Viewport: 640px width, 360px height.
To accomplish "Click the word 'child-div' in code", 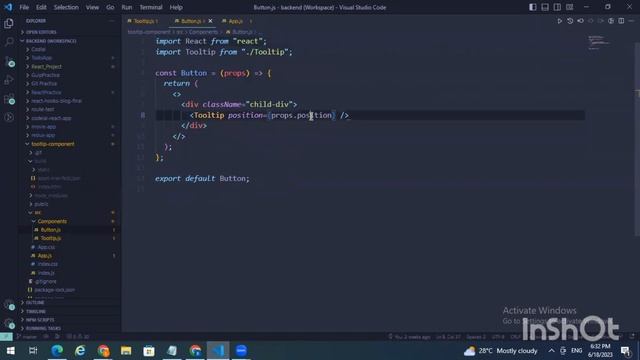I will (269, 104).
